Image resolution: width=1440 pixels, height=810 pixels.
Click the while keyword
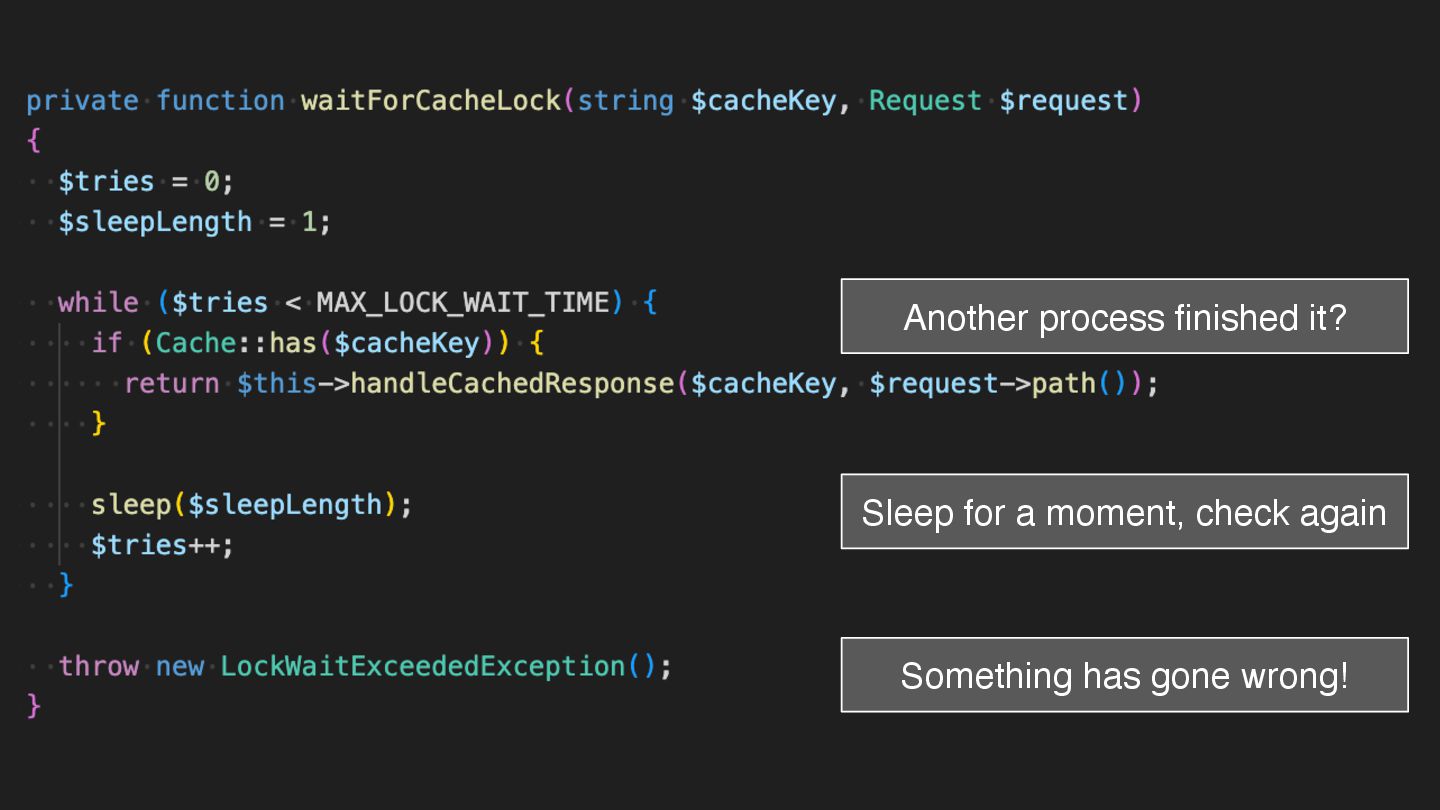[x=98, y=303]
